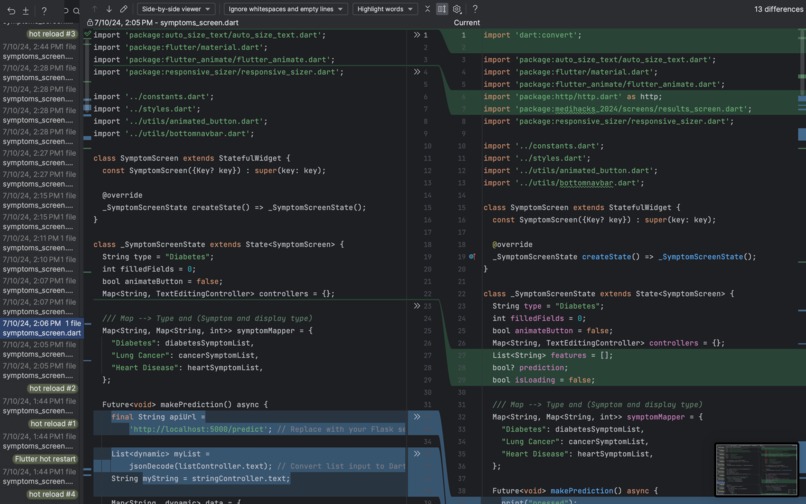Click the 'hot reload #2' label
806x504 pixels.
click(x=52, y=389)
